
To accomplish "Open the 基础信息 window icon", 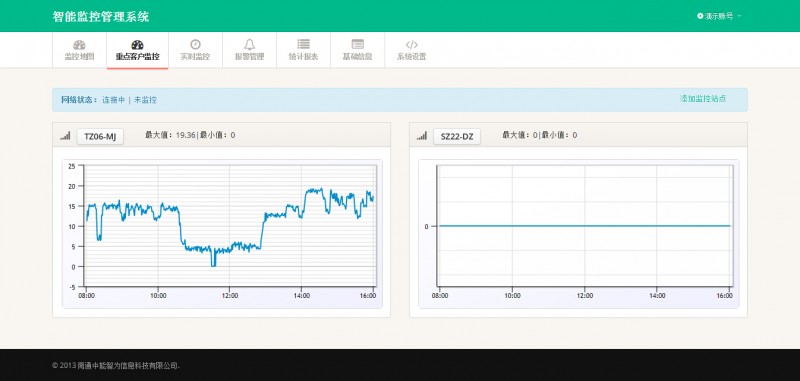I will pos(358,44).
